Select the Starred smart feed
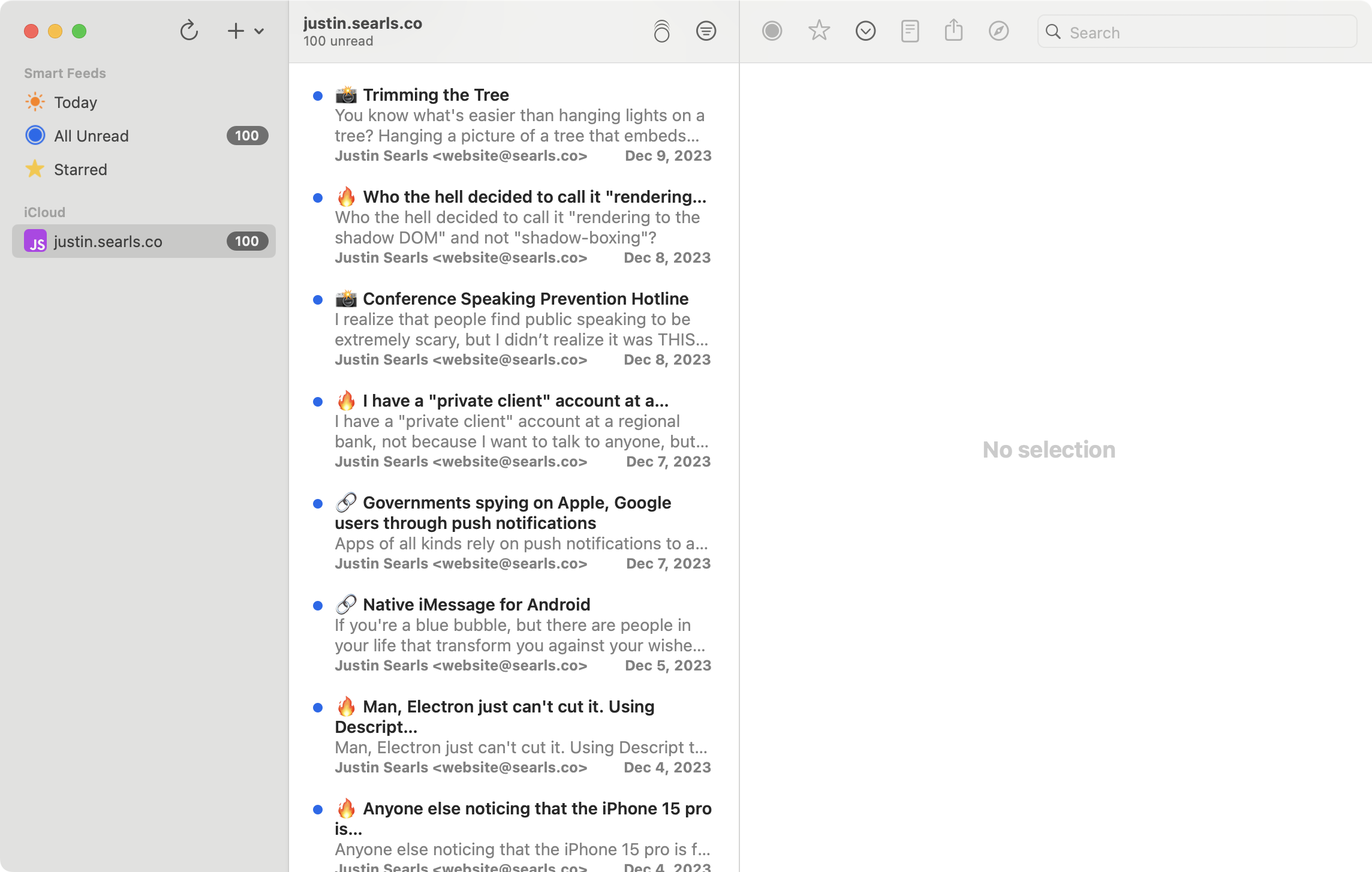This screenshot has width=1372, height=872. click(80, 169)
